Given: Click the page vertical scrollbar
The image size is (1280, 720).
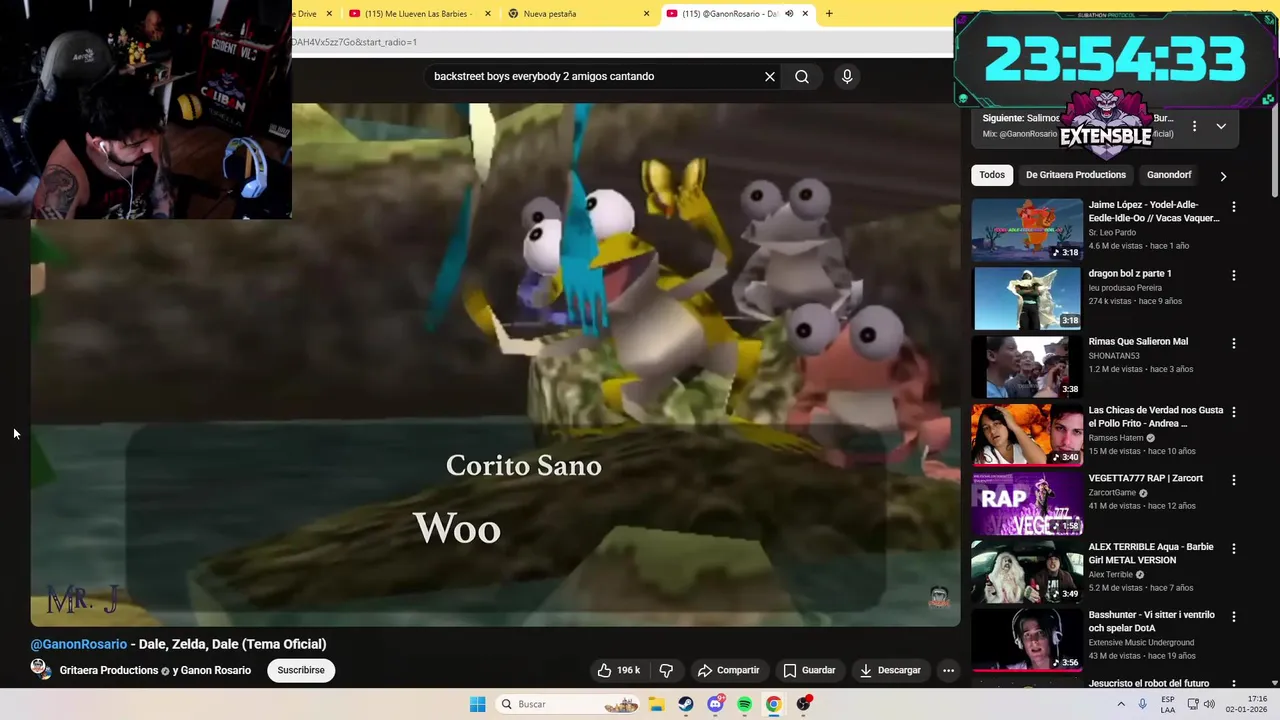Looking at the screenshot, I should tap(1274, 150).
